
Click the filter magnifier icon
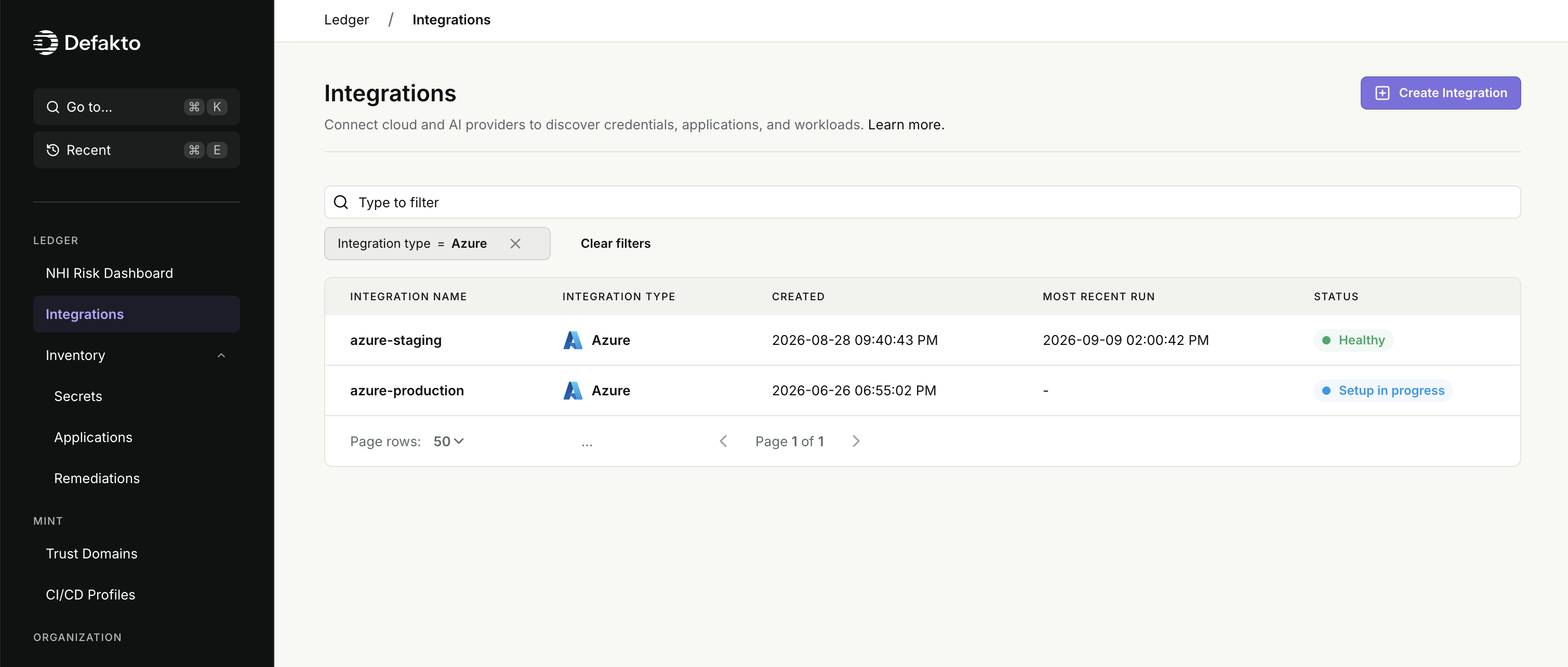(341, 202)
